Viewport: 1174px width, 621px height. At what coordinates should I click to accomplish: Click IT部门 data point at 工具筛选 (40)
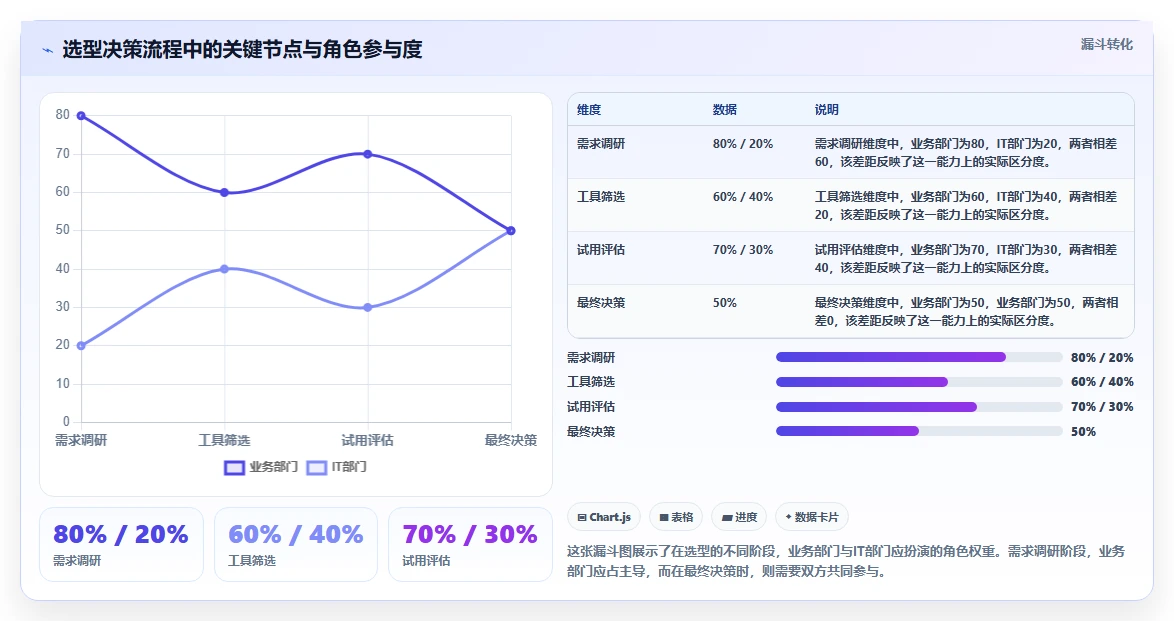click(x=224, y=269)
